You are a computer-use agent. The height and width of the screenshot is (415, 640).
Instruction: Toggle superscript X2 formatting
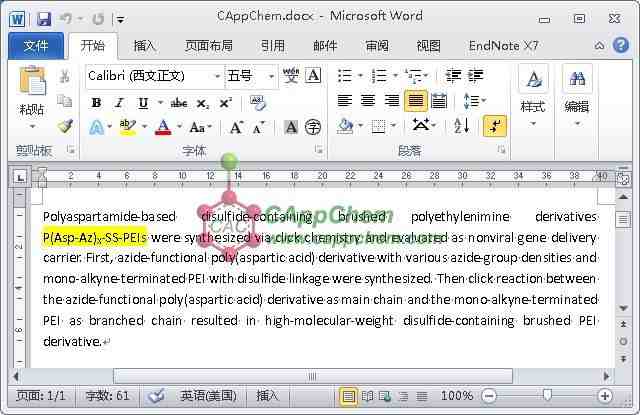[226, 103]
